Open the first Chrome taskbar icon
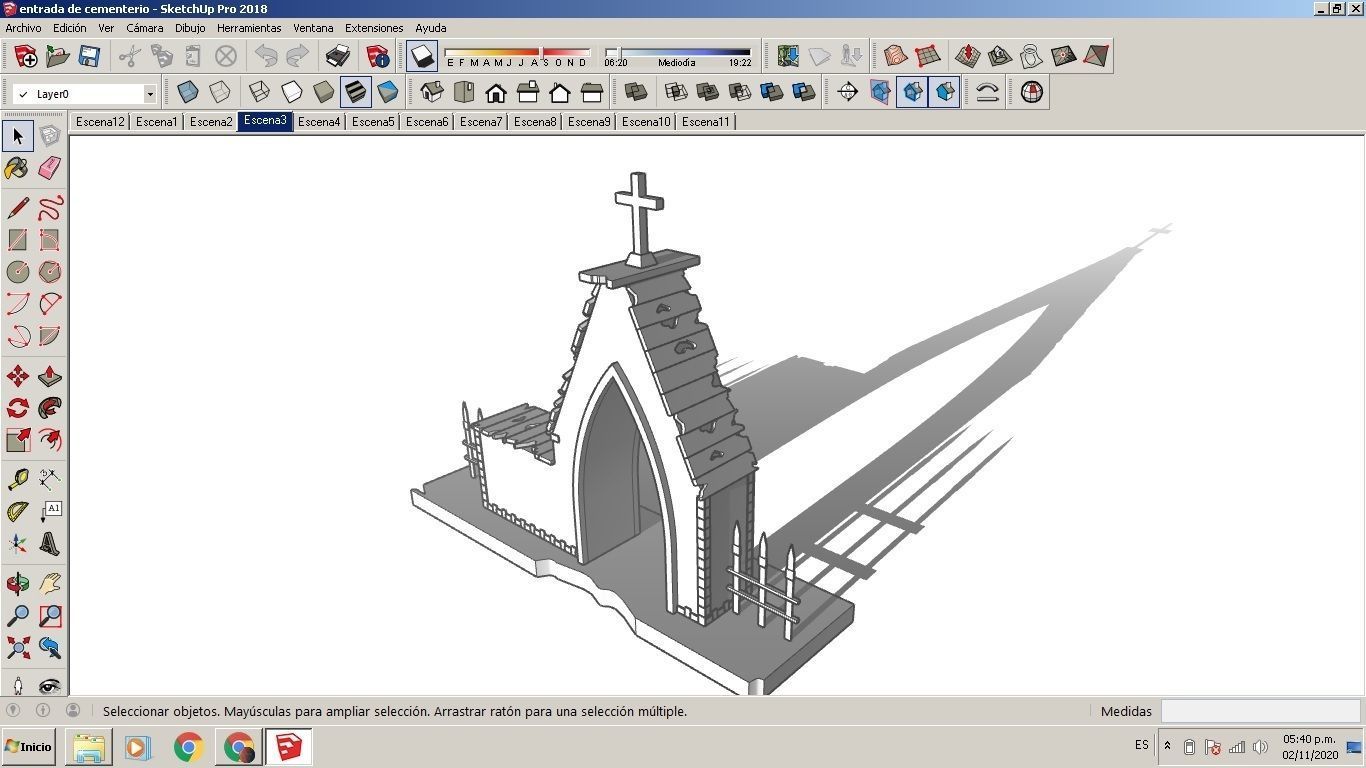 [188, 747]
